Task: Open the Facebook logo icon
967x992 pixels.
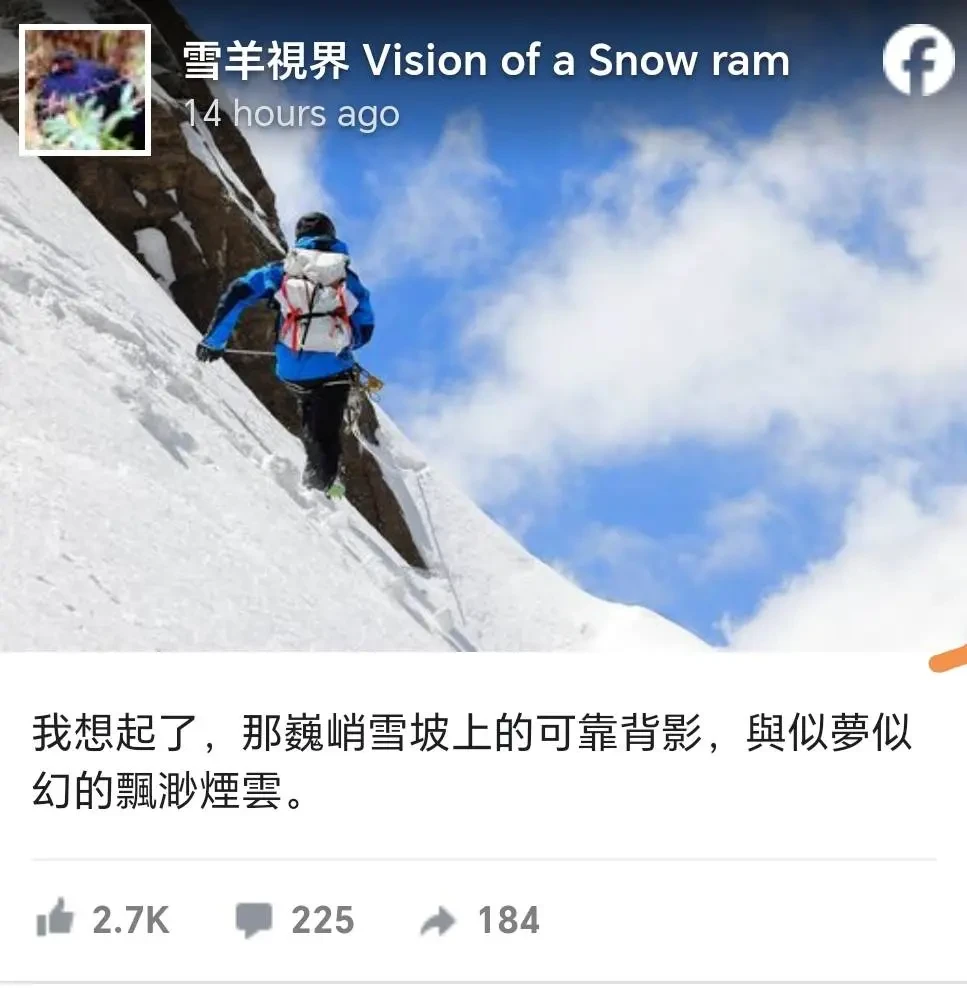Action: coord(918,60)
